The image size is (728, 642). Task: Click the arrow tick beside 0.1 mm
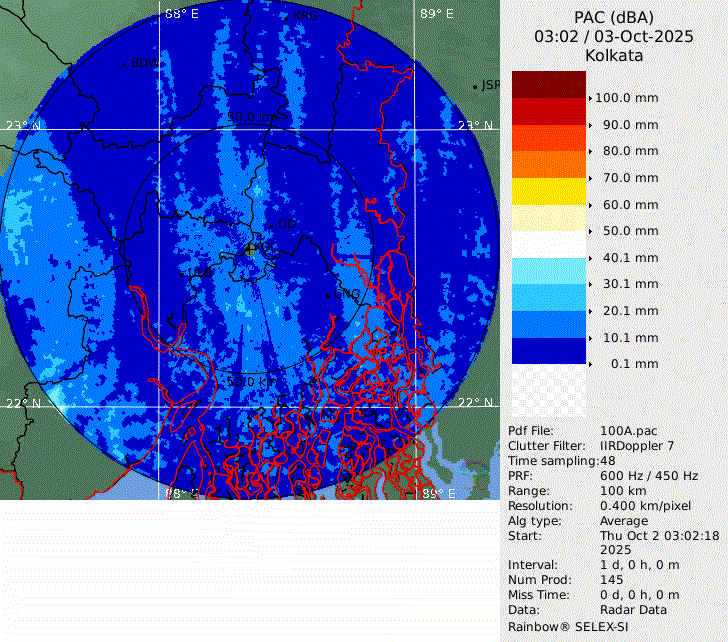click(590, 364)
